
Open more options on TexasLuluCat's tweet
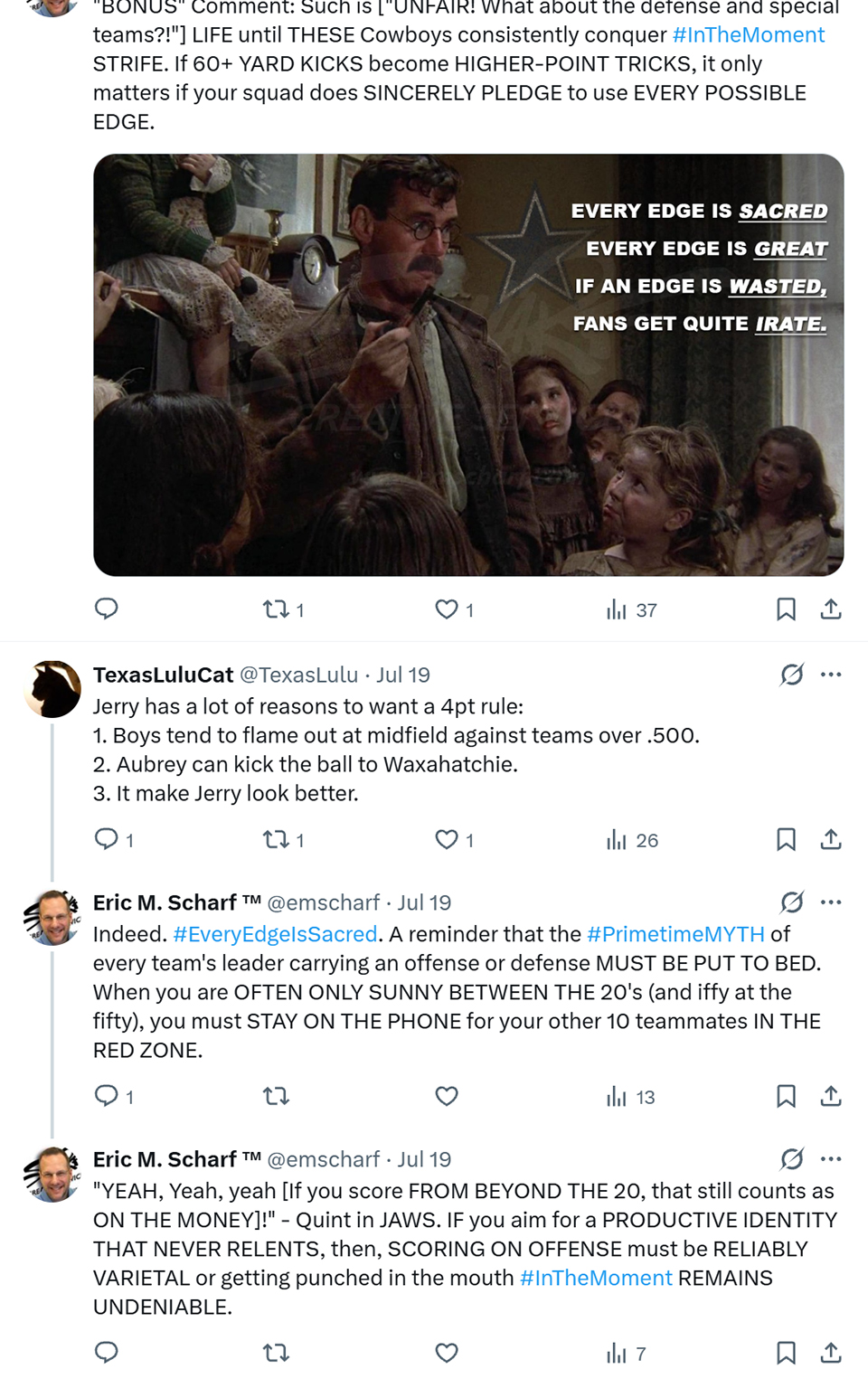click(831, 675)
